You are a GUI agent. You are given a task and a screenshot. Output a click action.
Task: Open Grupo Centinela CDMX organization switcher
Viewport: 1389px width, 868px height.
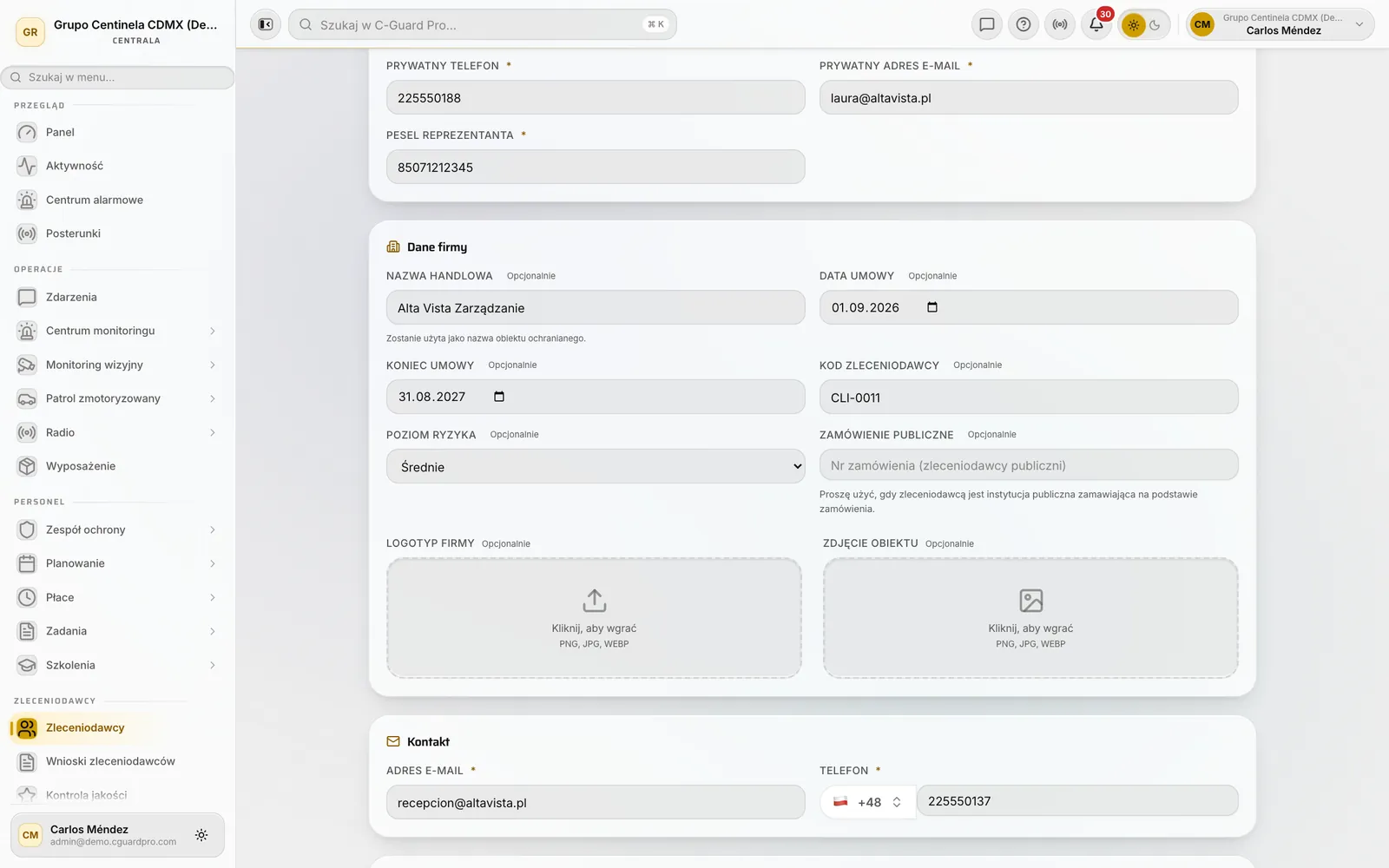click(x=117, y=31)
